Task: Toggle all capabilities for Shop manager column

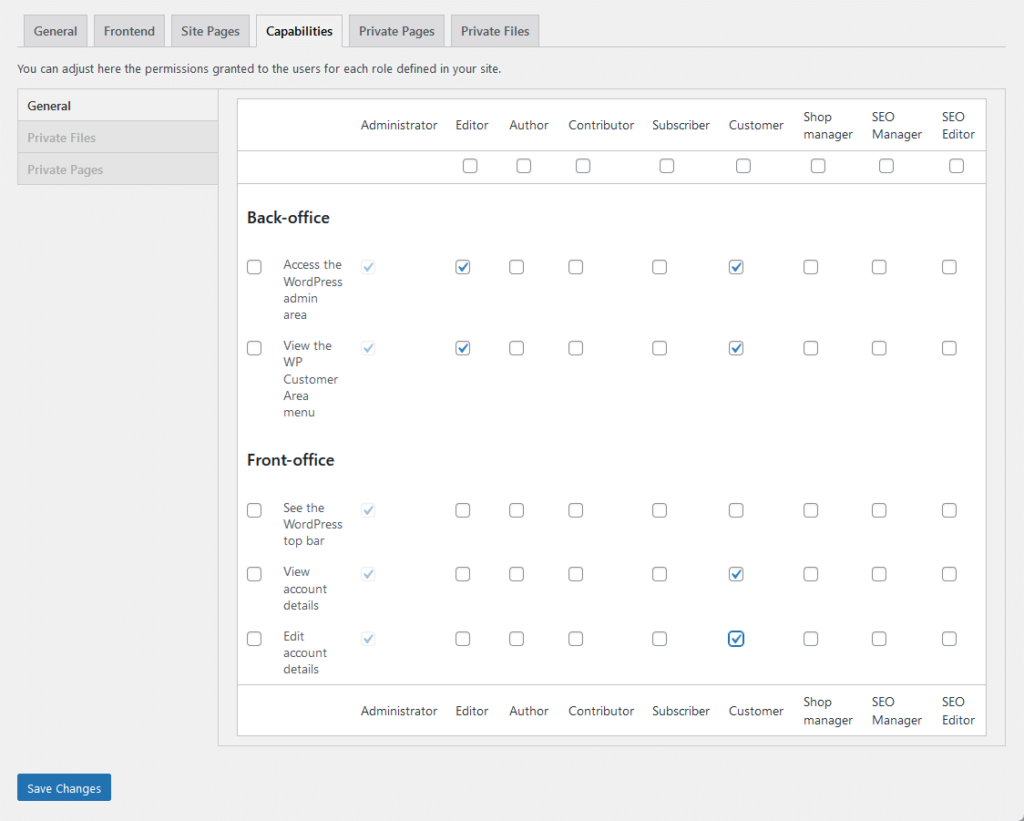Action: [818, 166]
